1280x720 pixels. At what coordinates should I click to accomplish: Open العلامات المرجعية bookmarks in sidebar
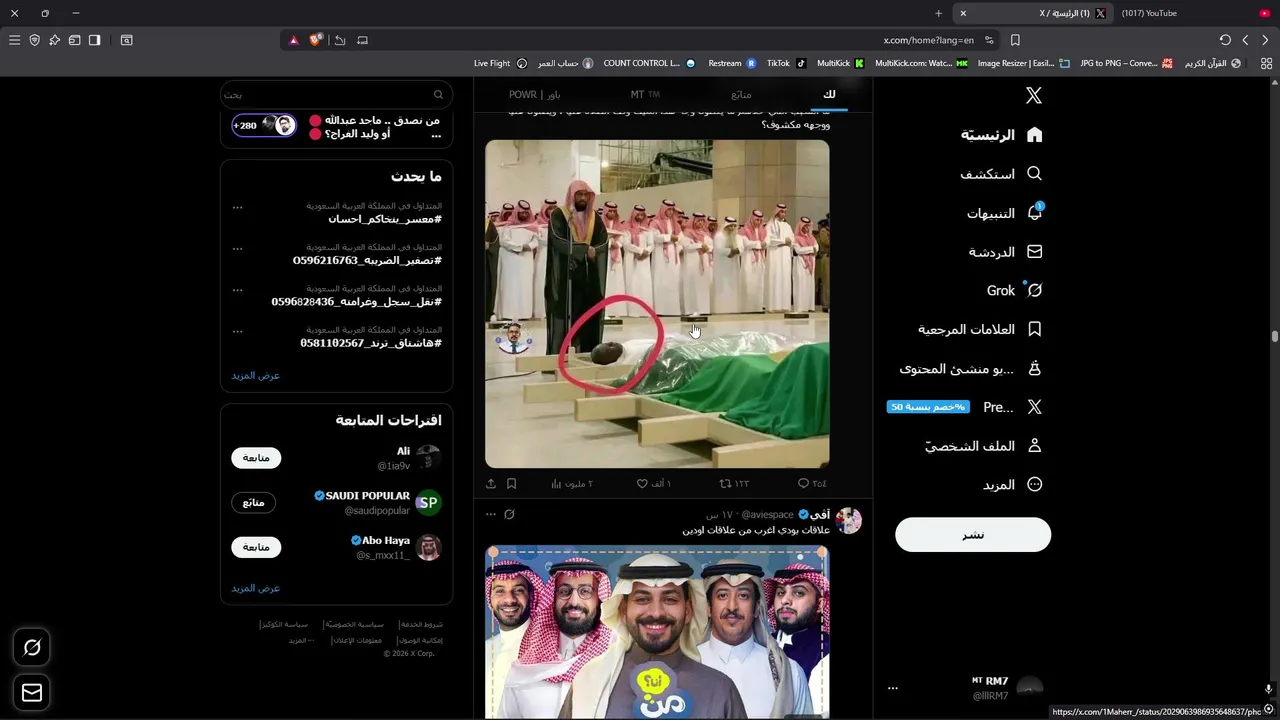click(x=981, y=329)
